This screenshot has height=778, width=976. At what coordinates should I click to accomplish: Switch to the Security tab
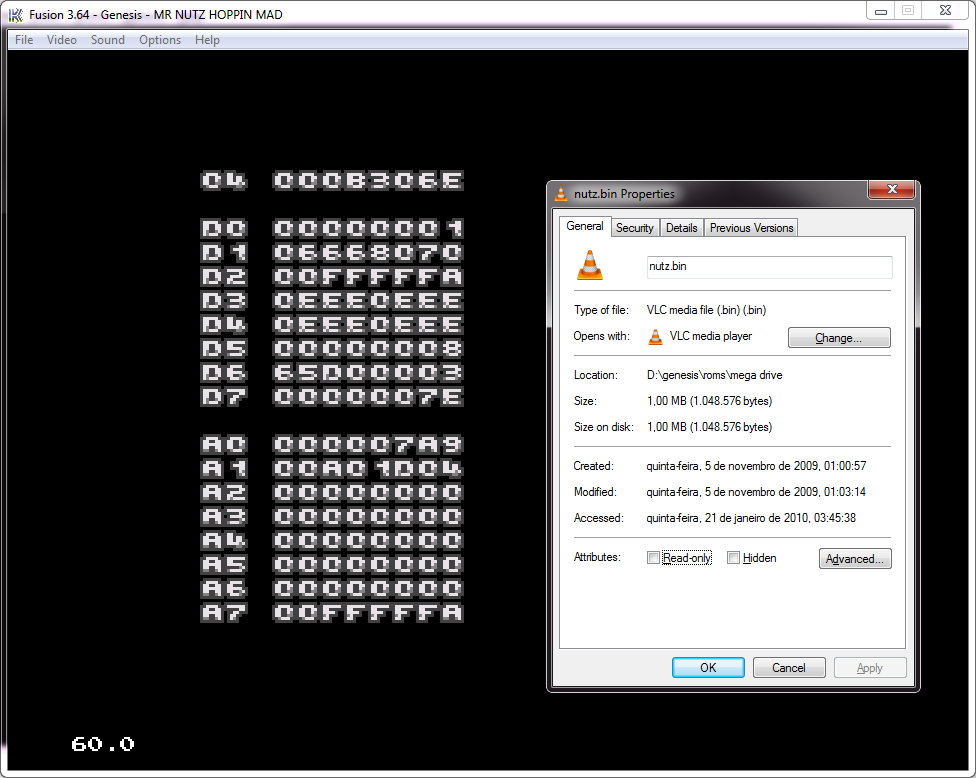click(x=635, y=228)
